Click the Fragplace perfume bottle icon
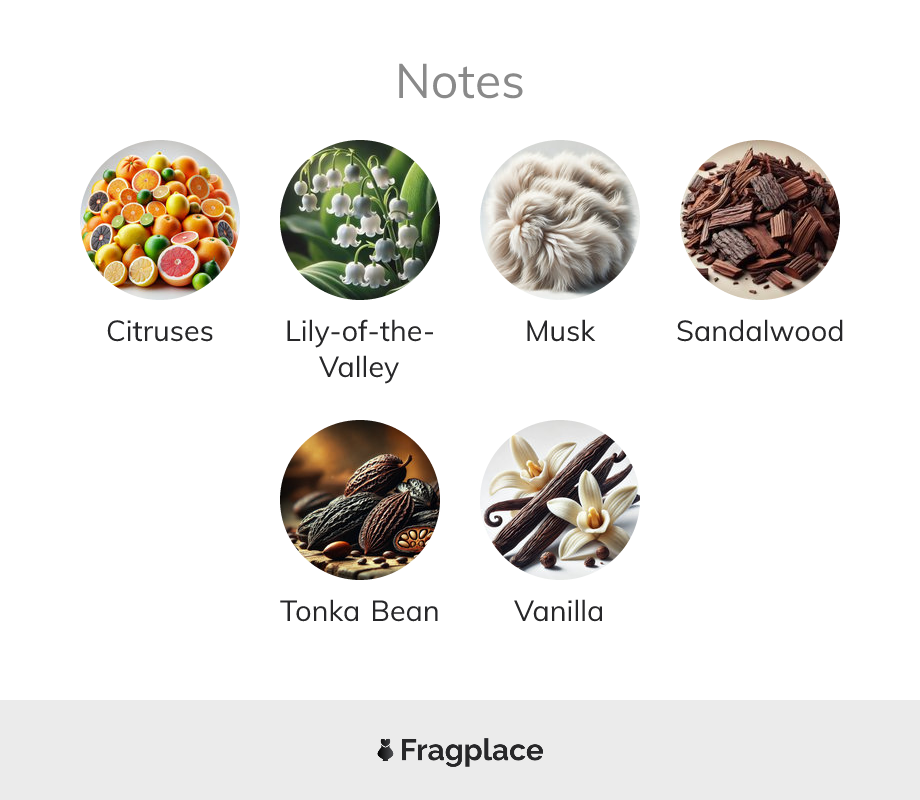The image size is (920, 800). (385, 750)
